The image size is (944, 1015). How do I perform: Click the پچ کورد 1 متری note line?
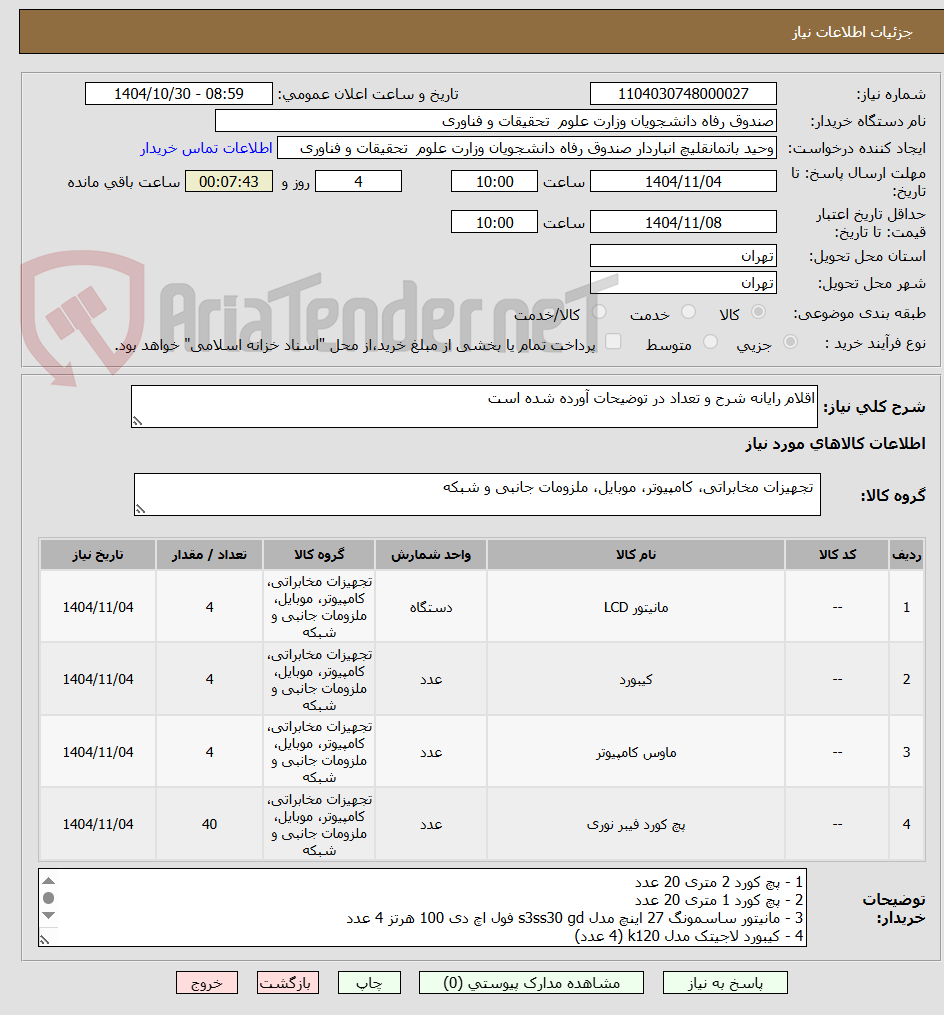pos(719,900)
